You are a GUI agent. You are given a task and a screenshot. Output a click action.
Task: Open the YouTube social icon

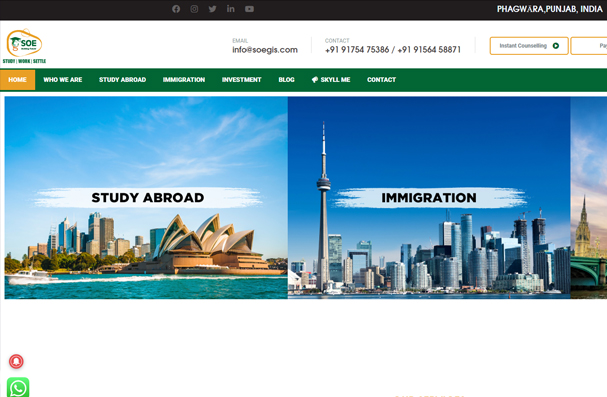coord(249,9)
